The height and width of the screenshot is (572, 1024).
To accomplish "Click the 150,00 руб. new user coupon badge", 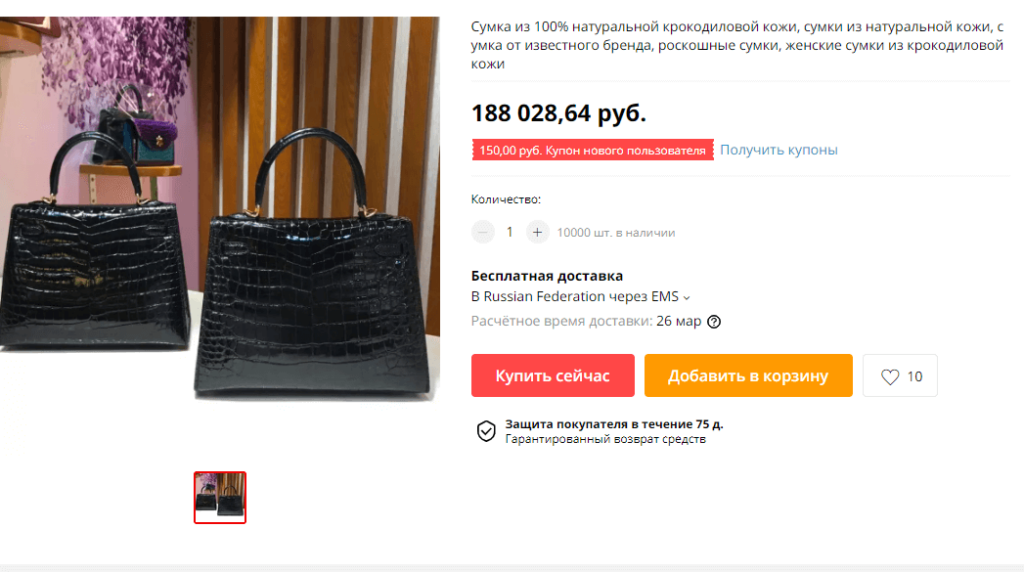I will pyautogui.click(x=592, y=150).
